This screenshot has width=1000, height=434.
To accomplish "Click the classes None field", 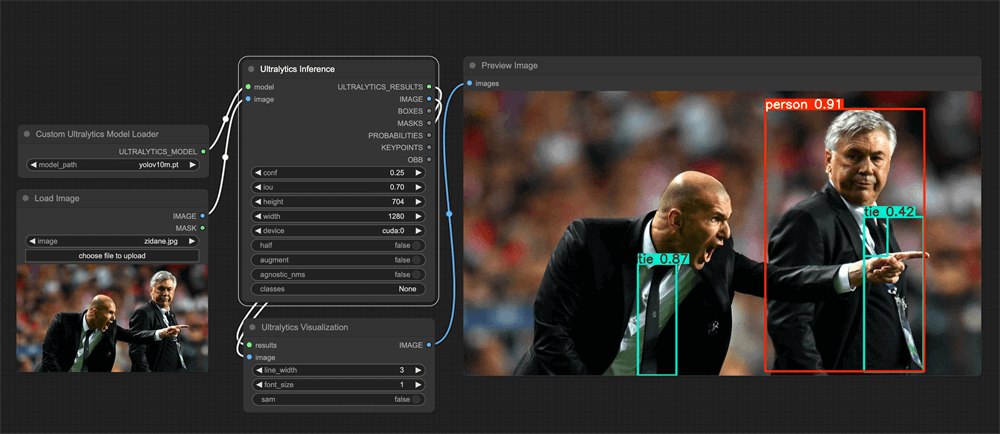I will (x=339, y=289).
